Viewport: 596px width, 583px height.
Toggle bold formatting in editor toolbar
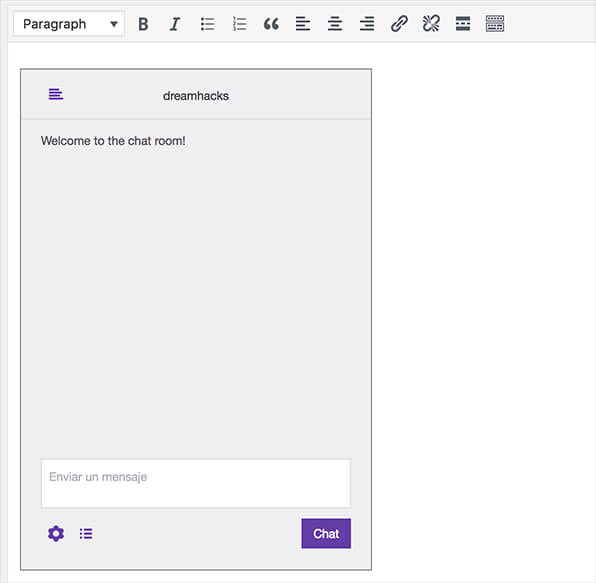click(143, 24)
